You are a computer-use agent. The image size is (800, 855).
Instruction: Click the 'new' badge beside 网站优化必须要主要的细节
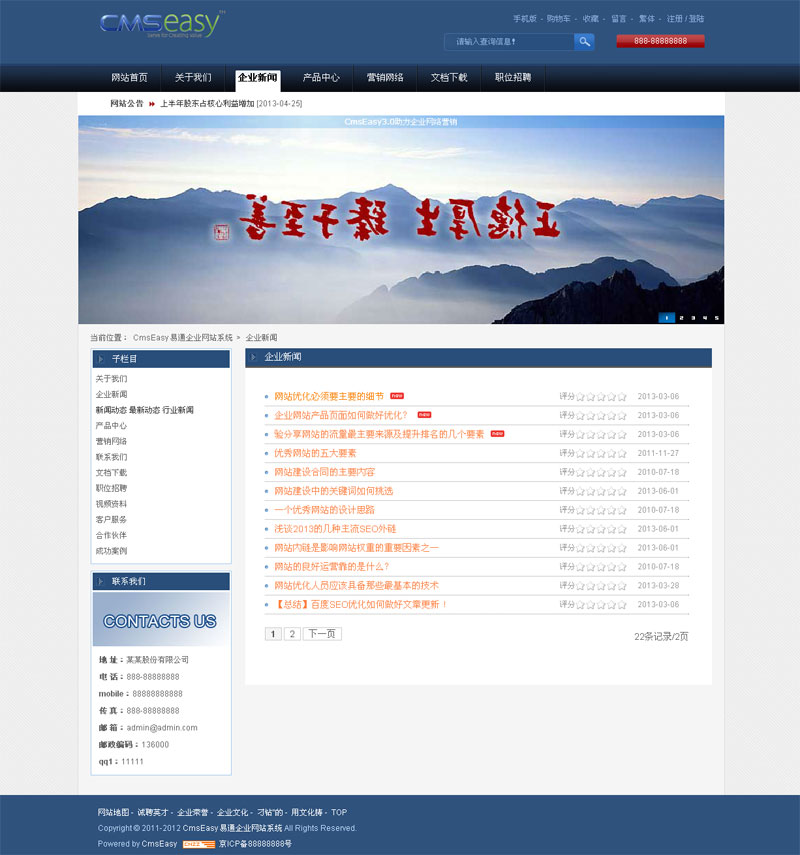pos(397,396)
